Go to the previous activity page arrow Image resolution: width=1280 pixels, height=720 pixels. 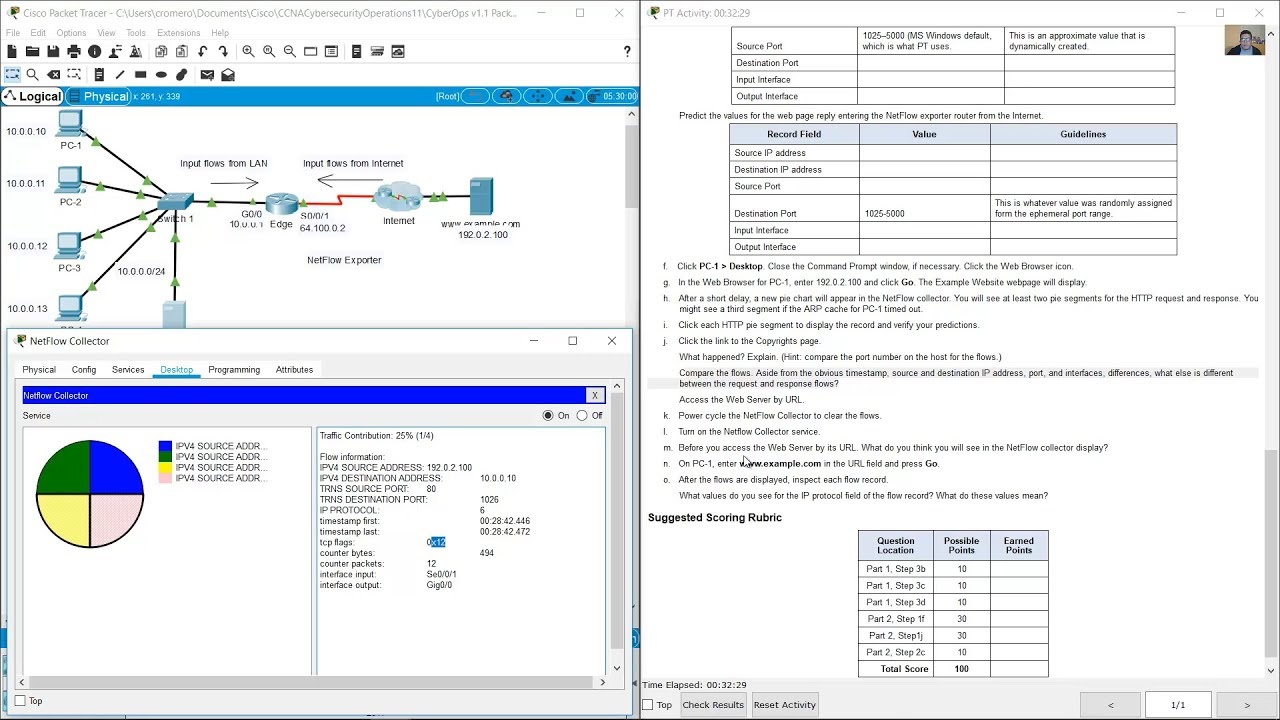coord(1110,705)
